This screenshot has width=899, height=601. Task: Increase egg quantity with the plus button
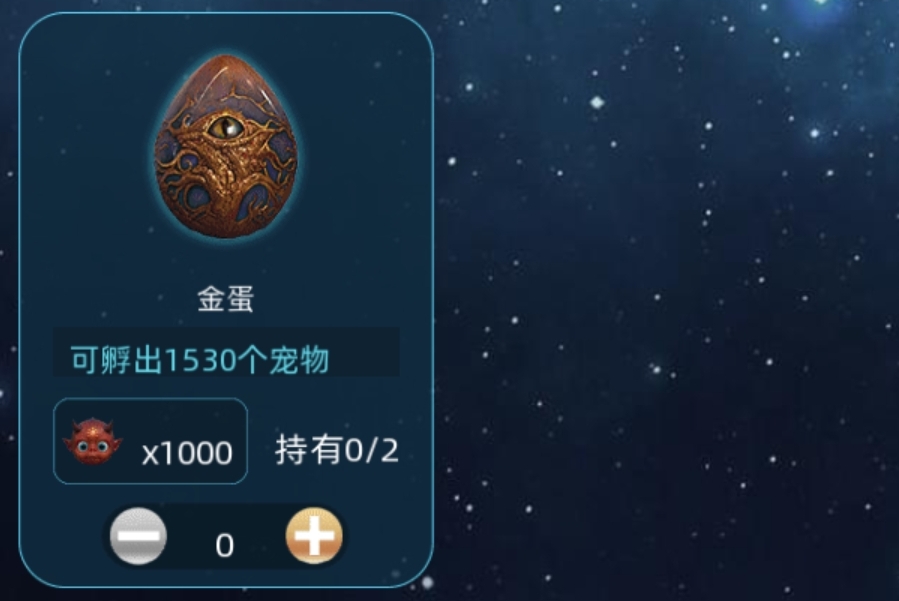314,536
